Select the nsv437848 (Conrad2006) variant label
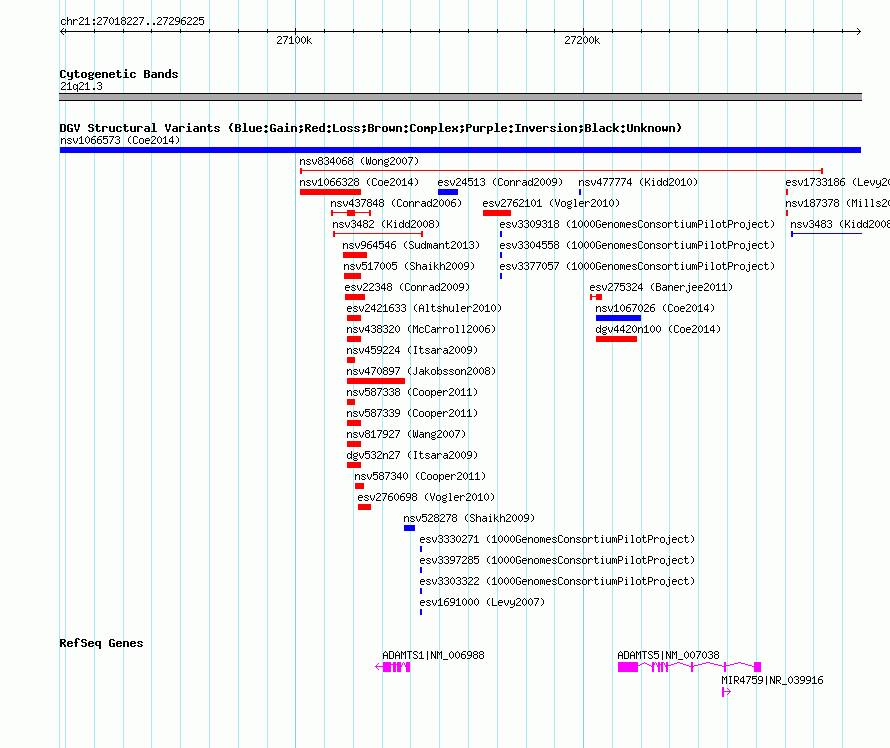 coord(396,203)
